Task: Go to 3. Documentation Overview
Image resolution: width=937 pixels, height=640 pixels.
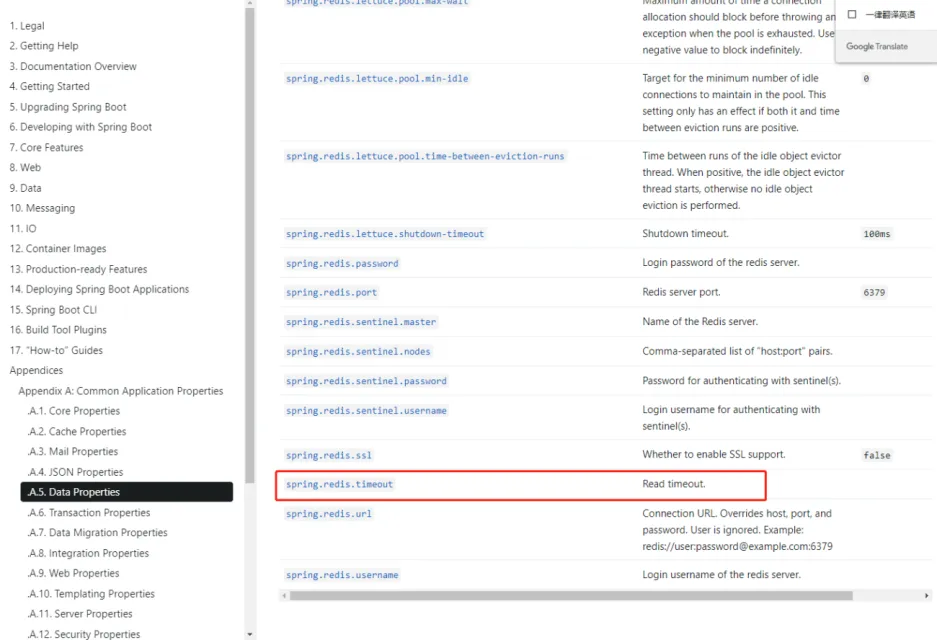Action: coord(73,66)
